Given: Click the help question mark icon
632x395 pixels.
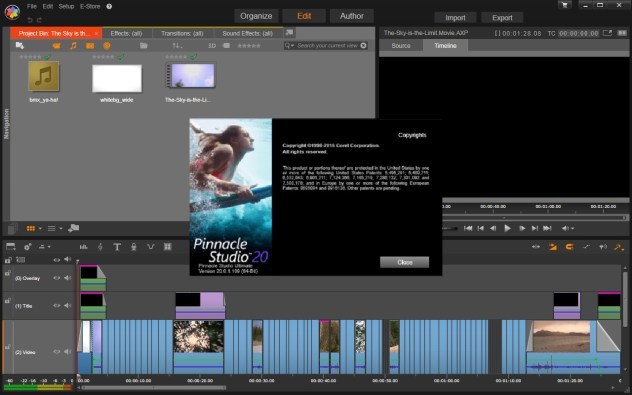Looking at the screenshot, I should [x=109, y=6].
